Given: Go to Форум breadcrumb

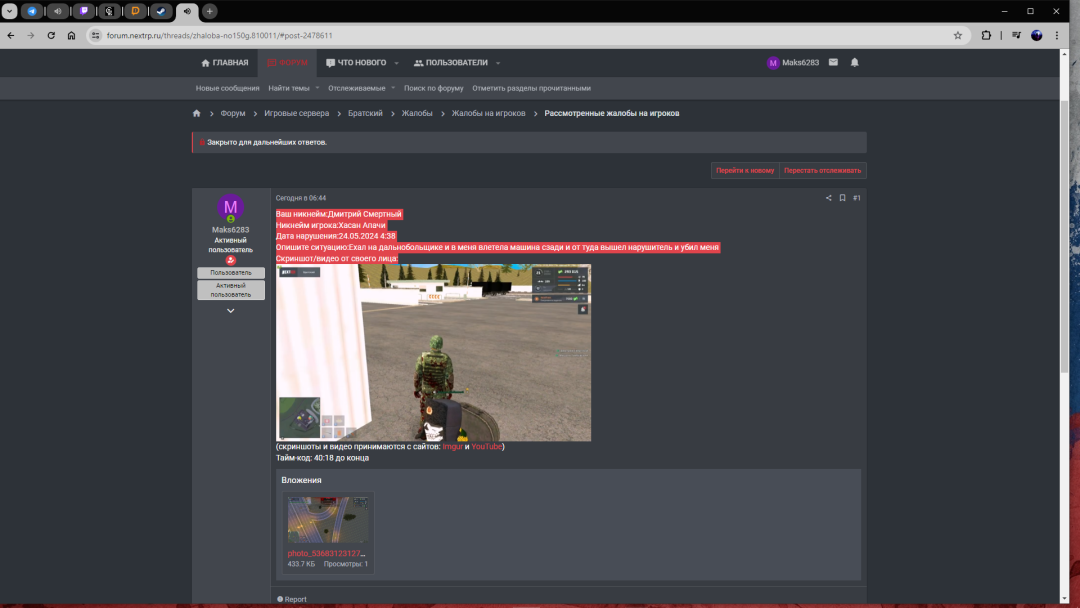Looking at the screenshot, I should (233, 114).
